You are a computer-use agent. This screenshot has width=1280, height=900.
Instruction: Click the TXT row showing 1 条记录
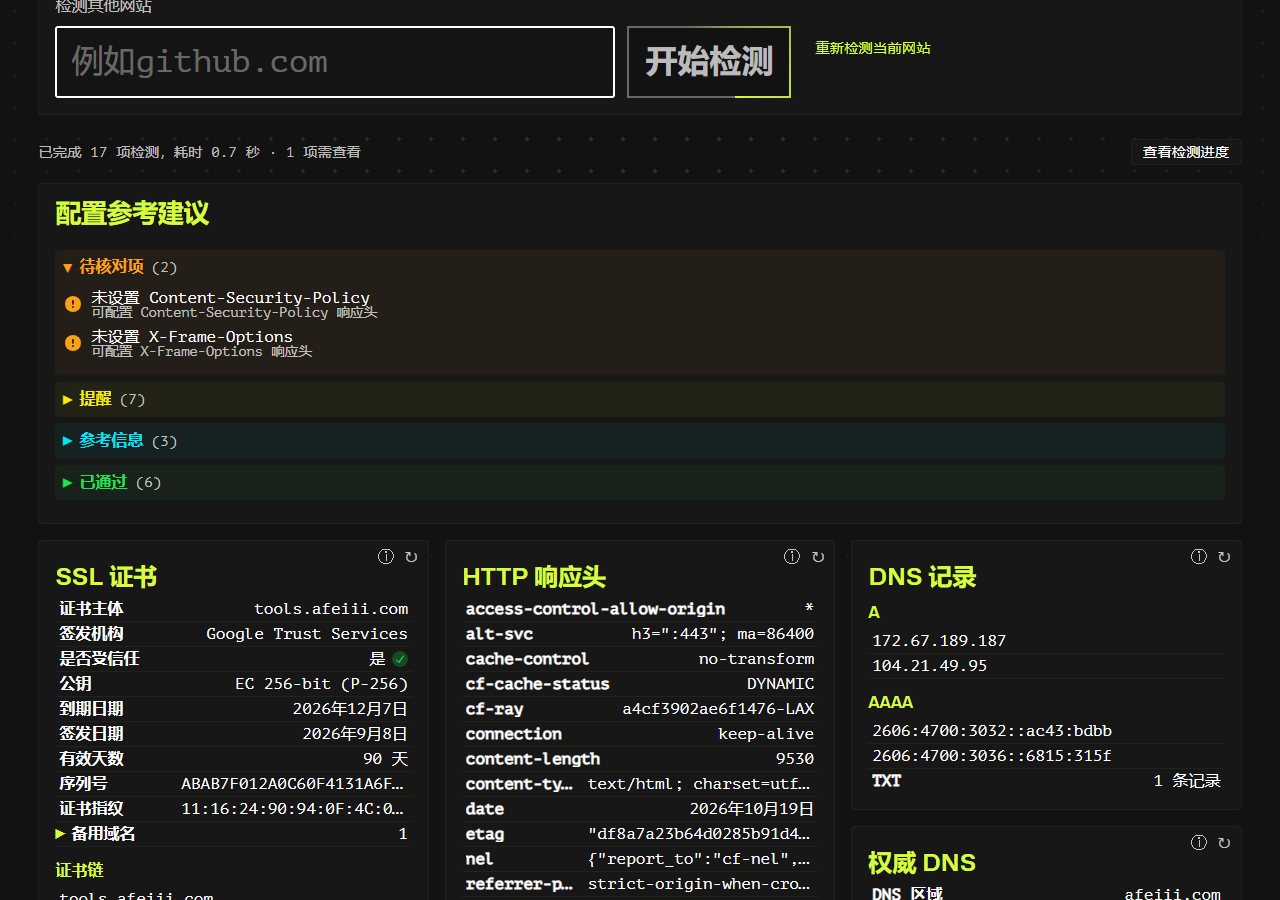[x=1046, y=781]
